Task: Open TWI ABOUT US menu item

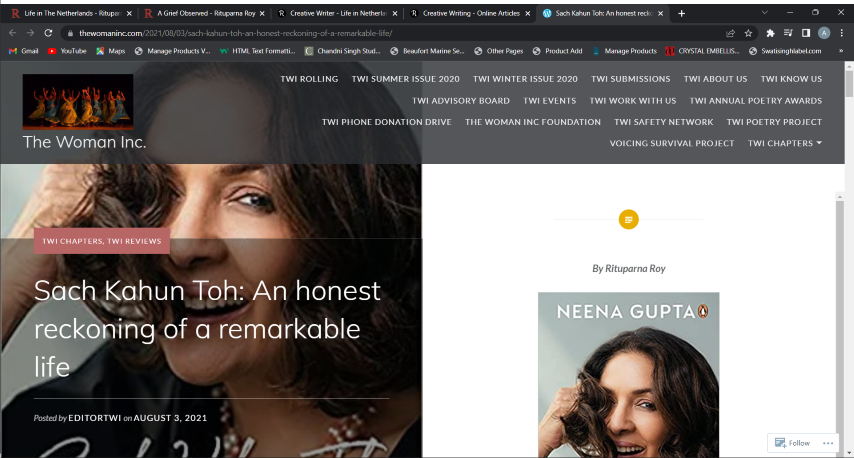Action: [716, 79]
